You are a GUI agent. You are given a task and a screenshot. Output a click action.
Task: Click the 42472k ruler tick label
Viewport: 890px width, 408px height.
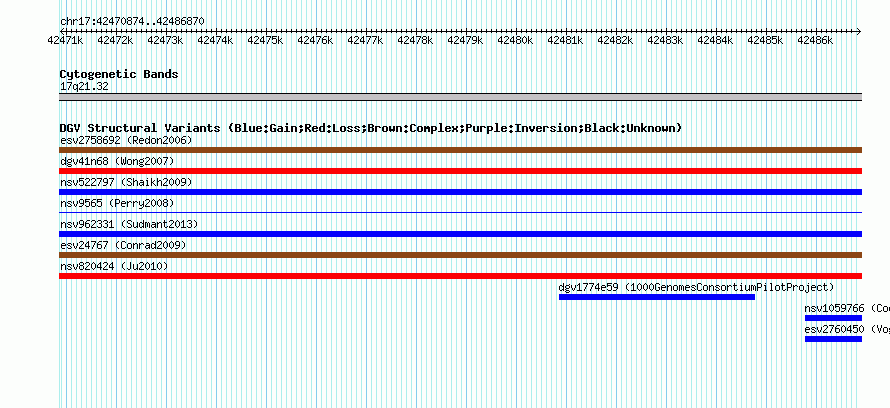pyautogui.click(x=115, y=40)
